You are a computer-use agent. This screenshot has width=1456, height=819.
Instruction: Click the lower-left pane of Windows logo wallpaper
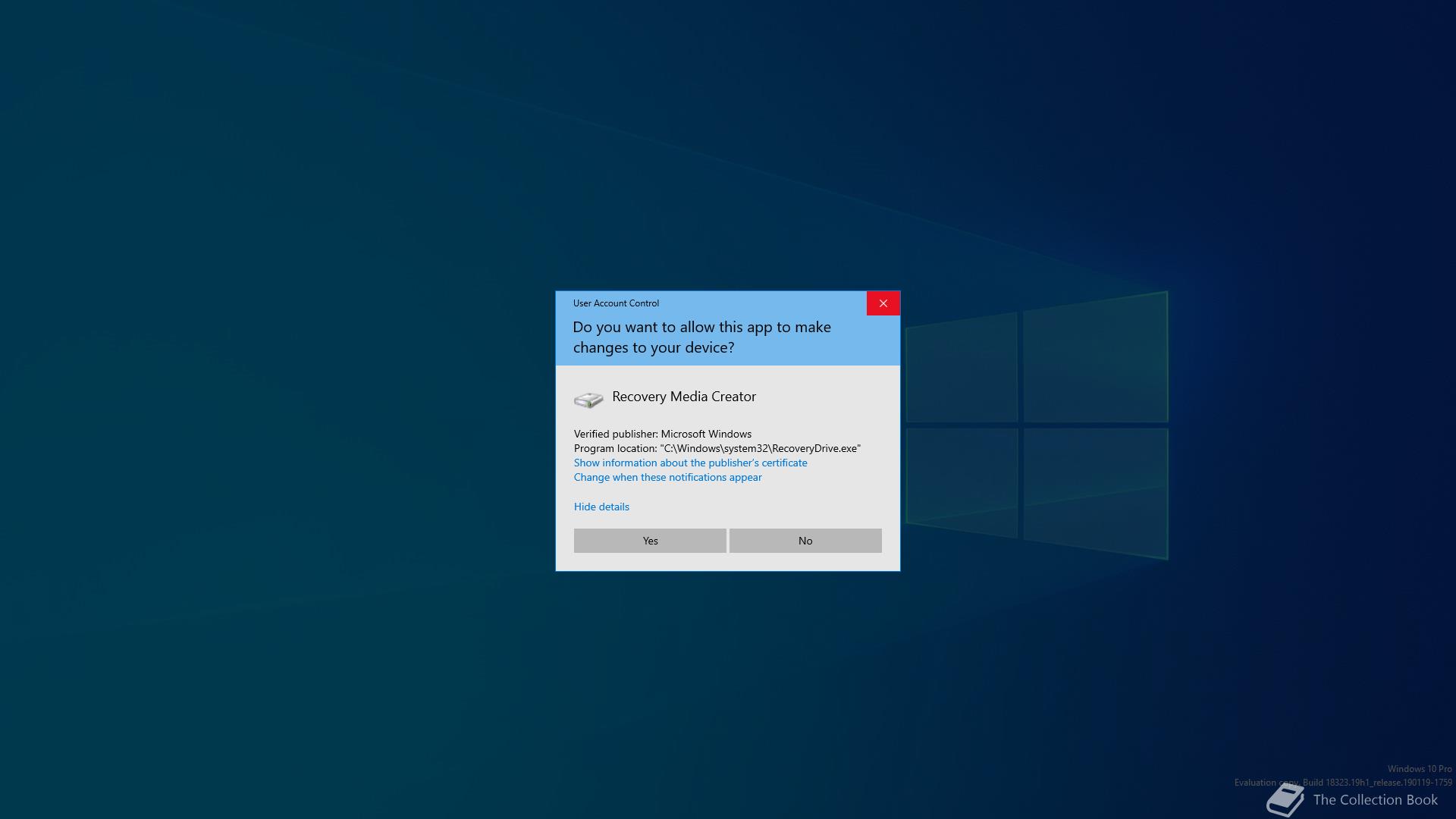962,479
